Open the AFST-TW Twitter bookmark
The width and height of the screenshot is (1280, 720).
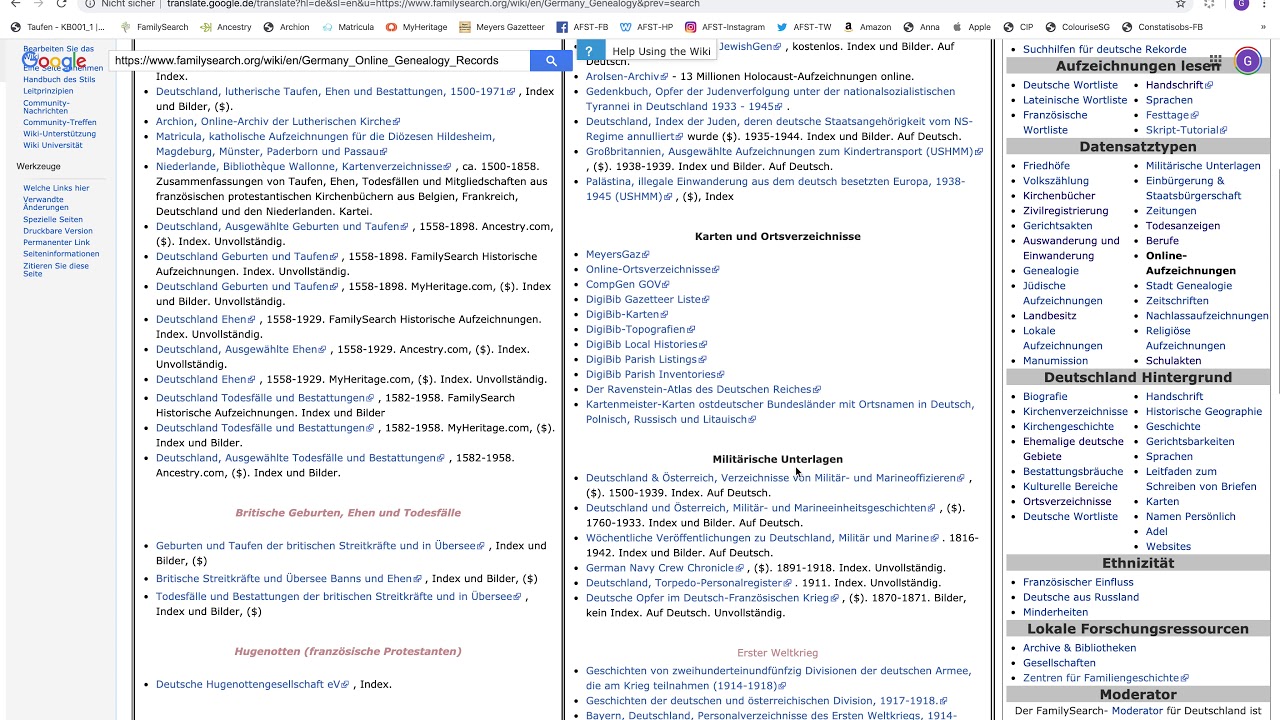[x=804, y=27]
